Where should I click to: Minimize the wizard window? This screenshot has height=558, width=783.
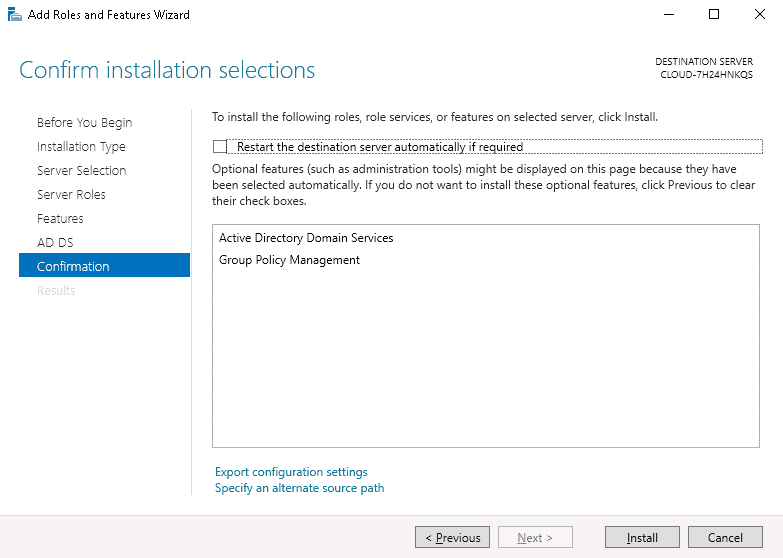point(669,14)
